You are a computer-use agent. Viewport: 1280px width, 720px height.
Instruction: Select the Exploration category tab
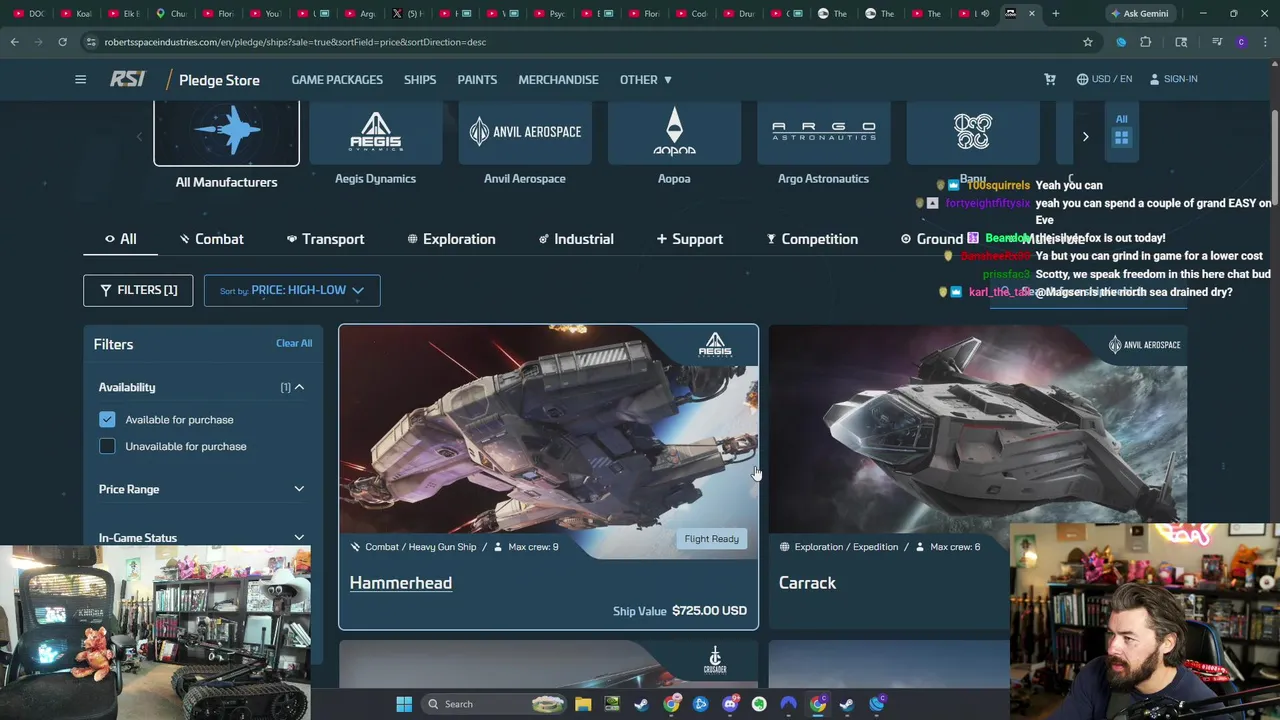coord(451,239)
